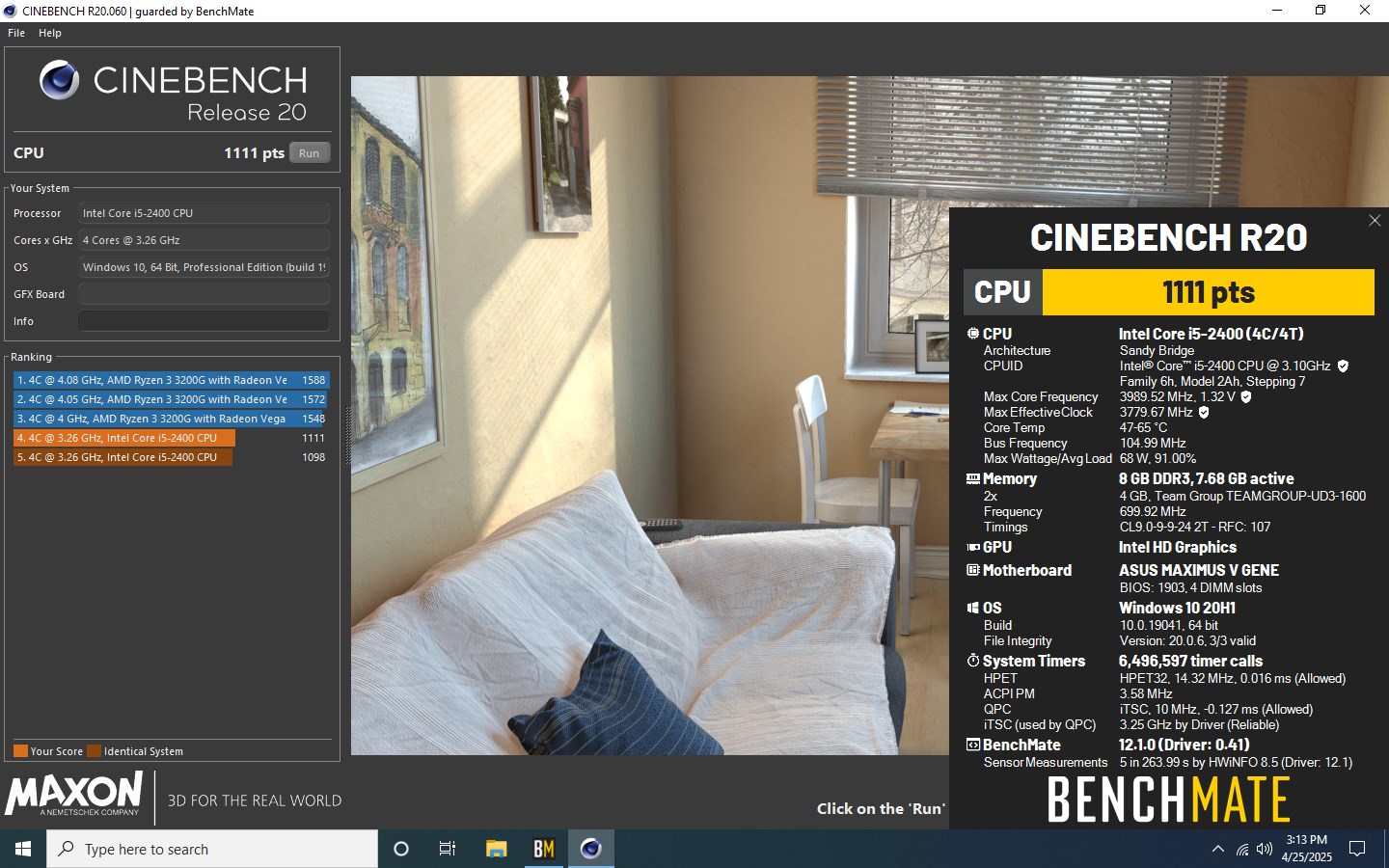
Task: Click the yellow 1111 pts score banner
Action: [x=1209, y=292]
